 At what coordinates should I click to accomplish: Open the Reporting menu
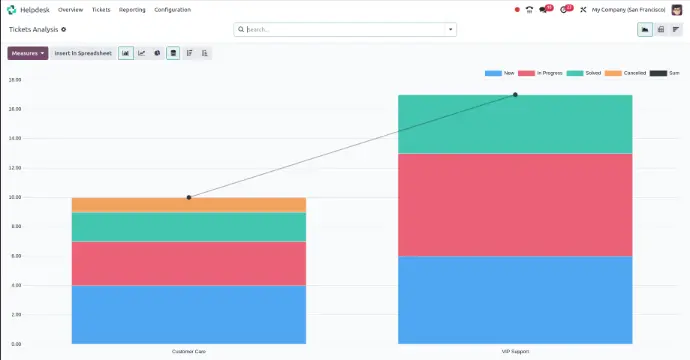(x=132, y=10)
